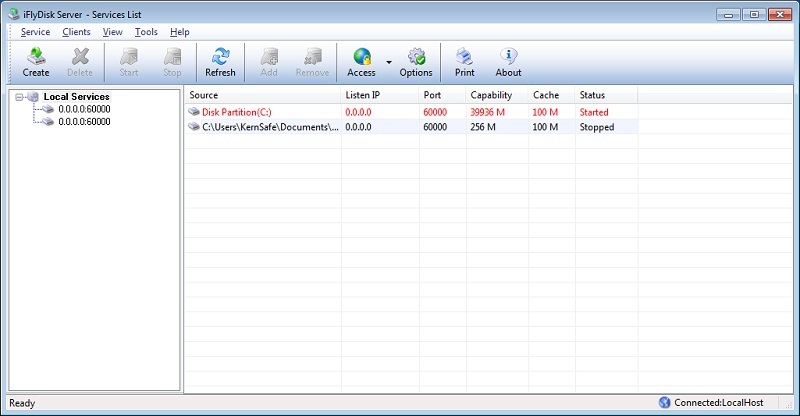Click the Create service toolbar icon
This screenshot has height=416, width=800.
[x=36, y=62]
